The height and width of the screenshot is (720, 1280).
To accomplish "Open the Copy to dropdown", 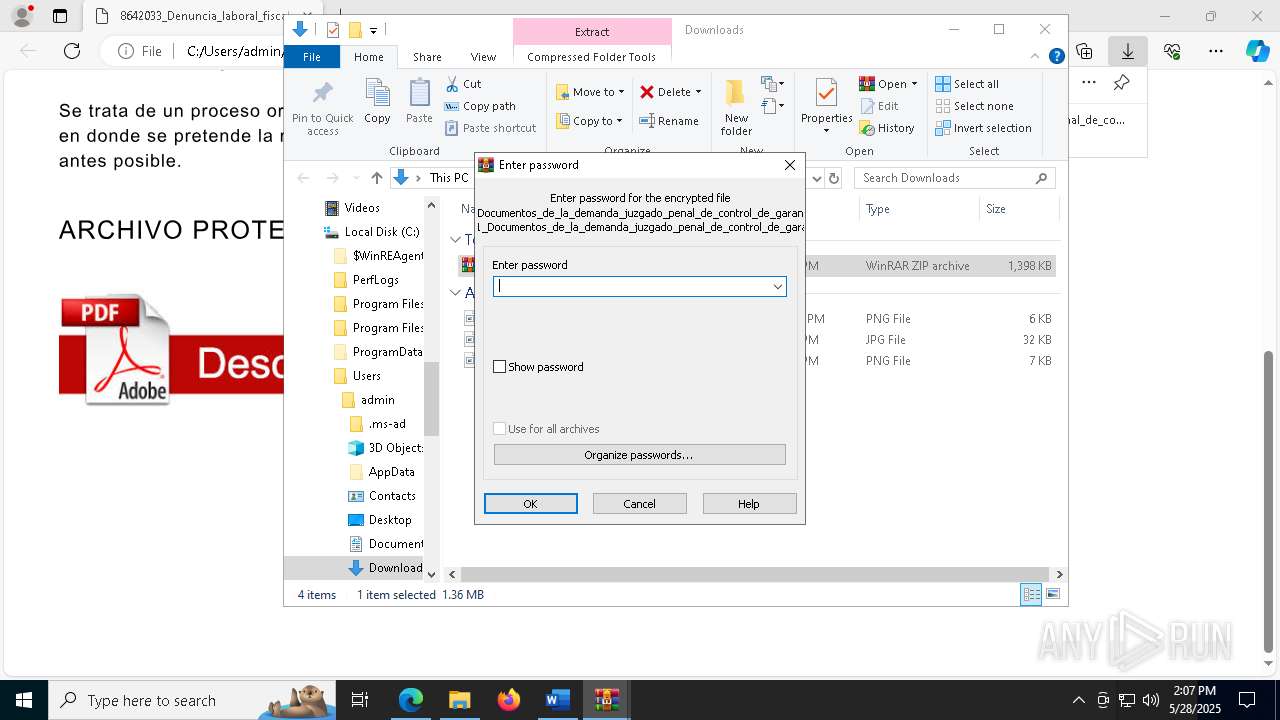I will [590, 121].
